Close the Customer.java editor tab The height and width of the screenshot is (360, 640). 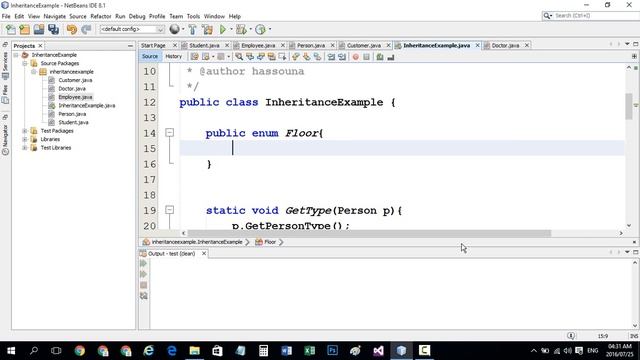pos(388,45)
